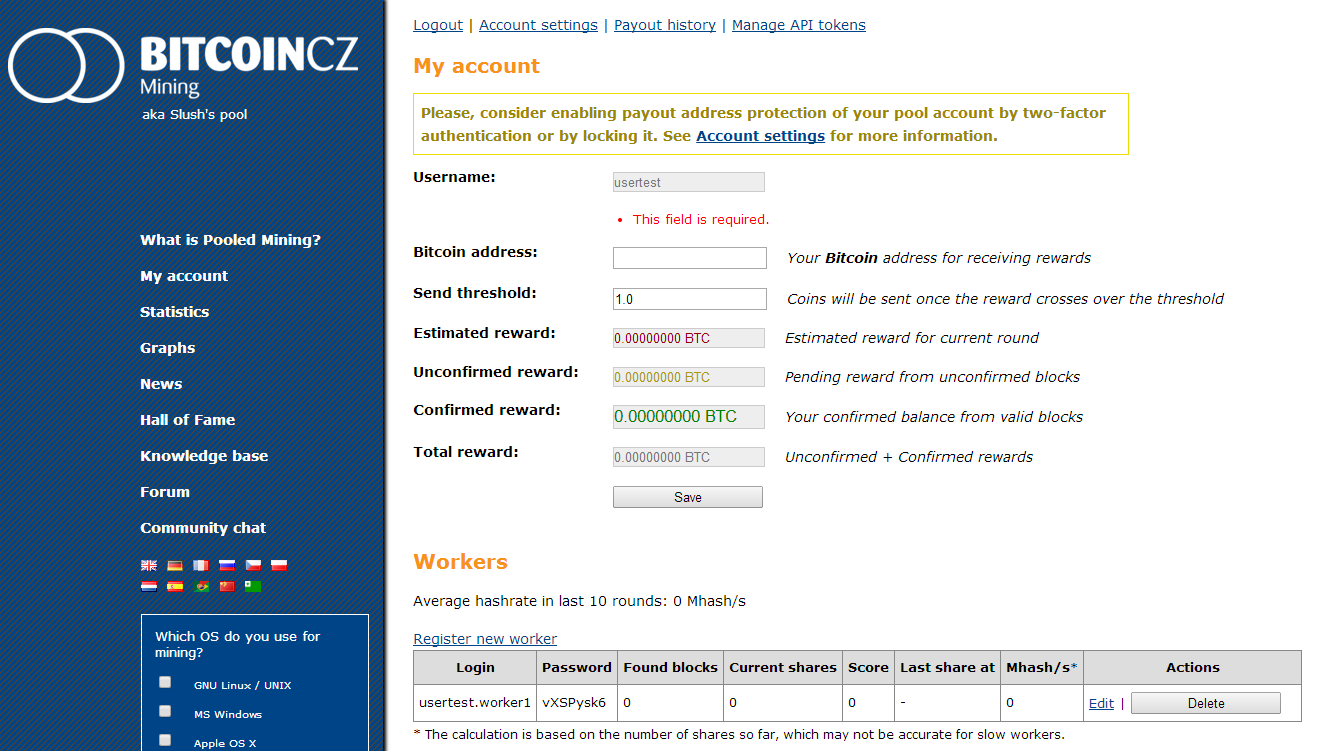Image resolution: width=1327 pixels, height=751 pixels.
Task: Select Portuguese via Portugal-Brazil flag
Action: [201, 586]
